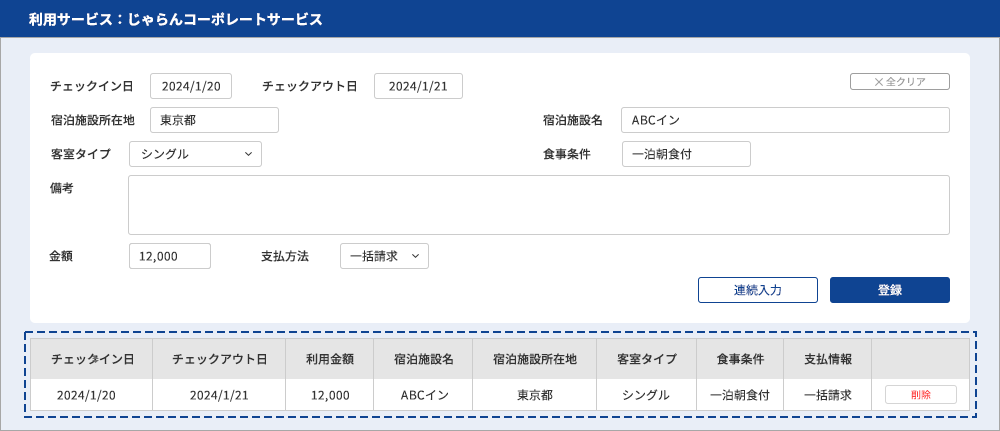Open the 客室タイプ dropdown showing シングル
Screen dimensions: 1000x431
(195, 154)
